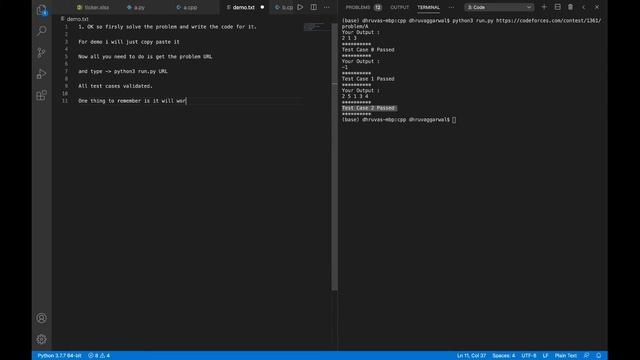This screenshot has height=360, width=640.
Task: Create a new terminal with plus icon
Action: (x=544, y=7)
